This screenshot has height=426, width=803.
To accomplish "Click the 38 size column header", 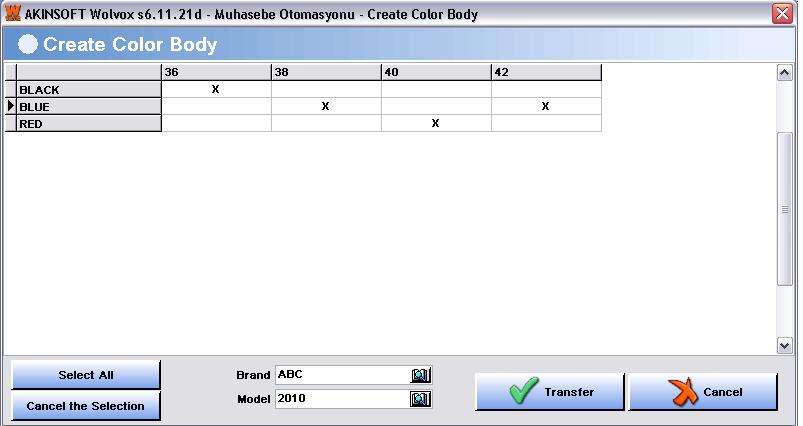I will (x=326, y=72).
